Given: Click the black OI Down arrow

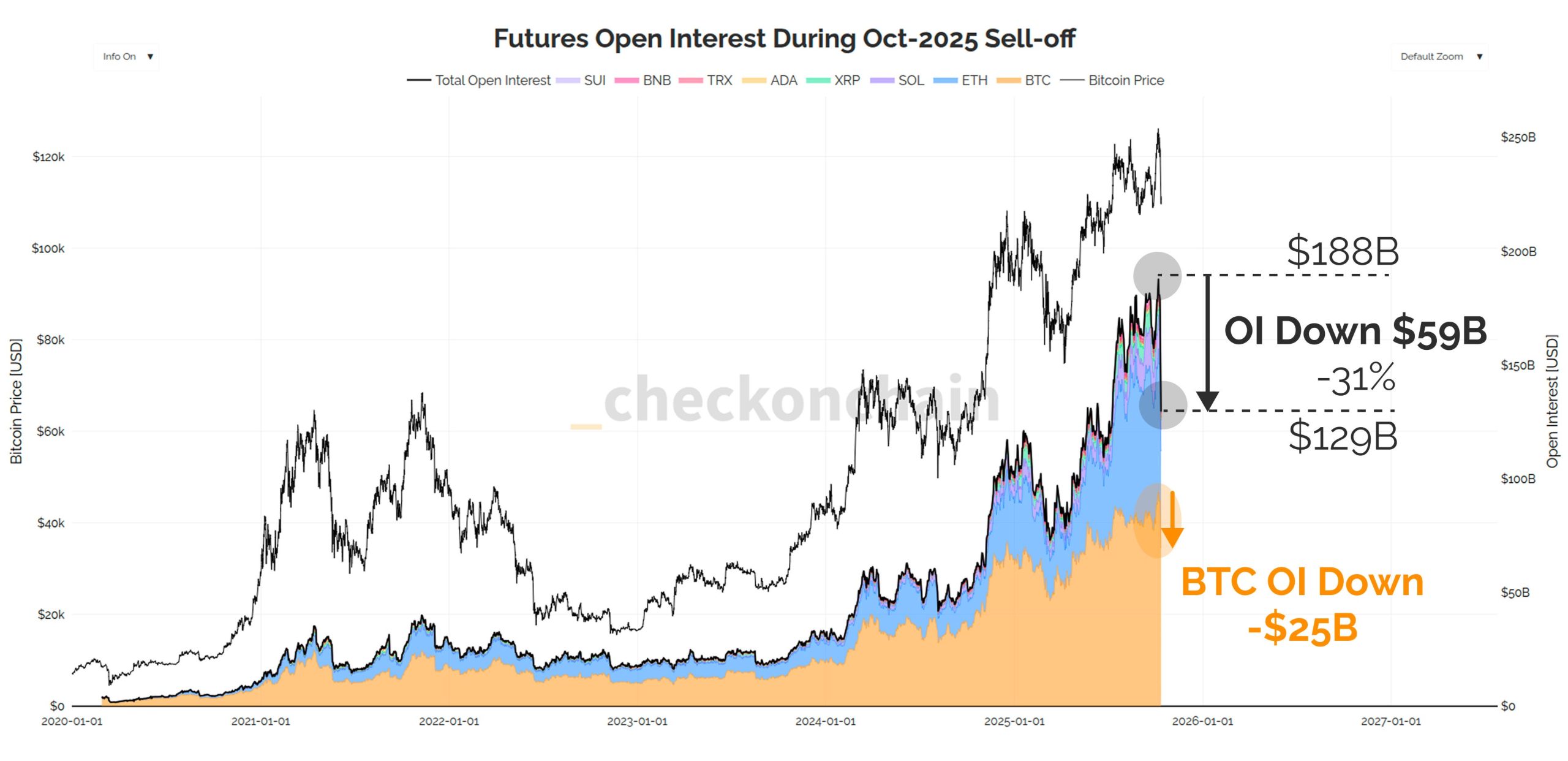Looking at the screenshot, I should (x=1207, y=343).
